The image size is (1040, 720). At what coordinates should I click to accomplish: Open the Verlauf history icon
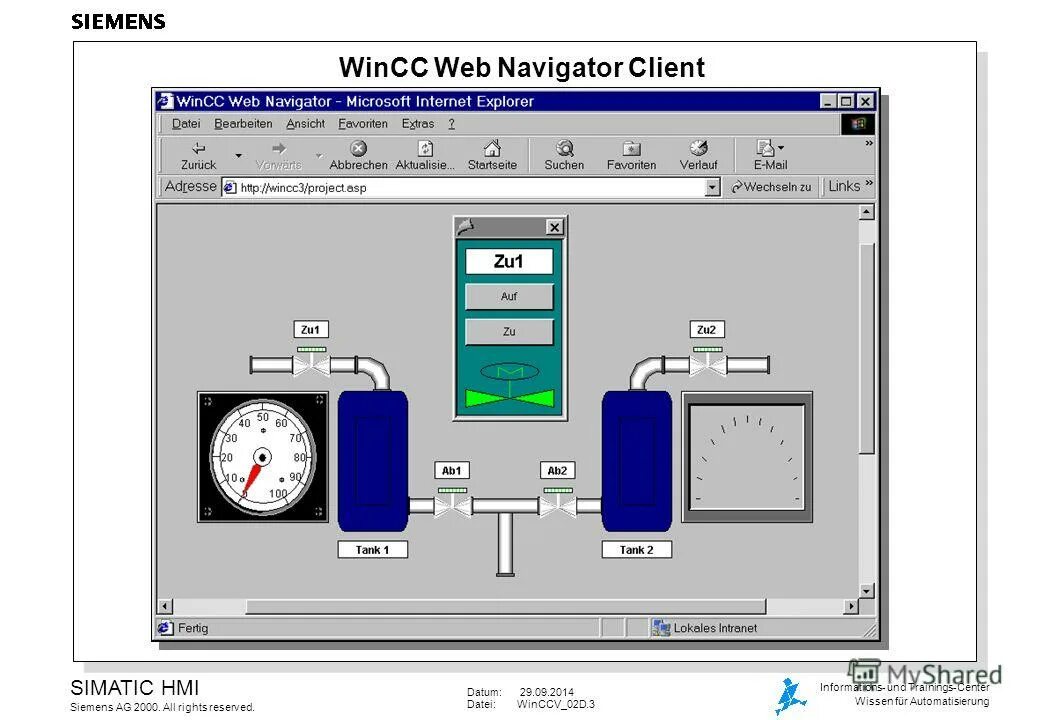[699, 148]
